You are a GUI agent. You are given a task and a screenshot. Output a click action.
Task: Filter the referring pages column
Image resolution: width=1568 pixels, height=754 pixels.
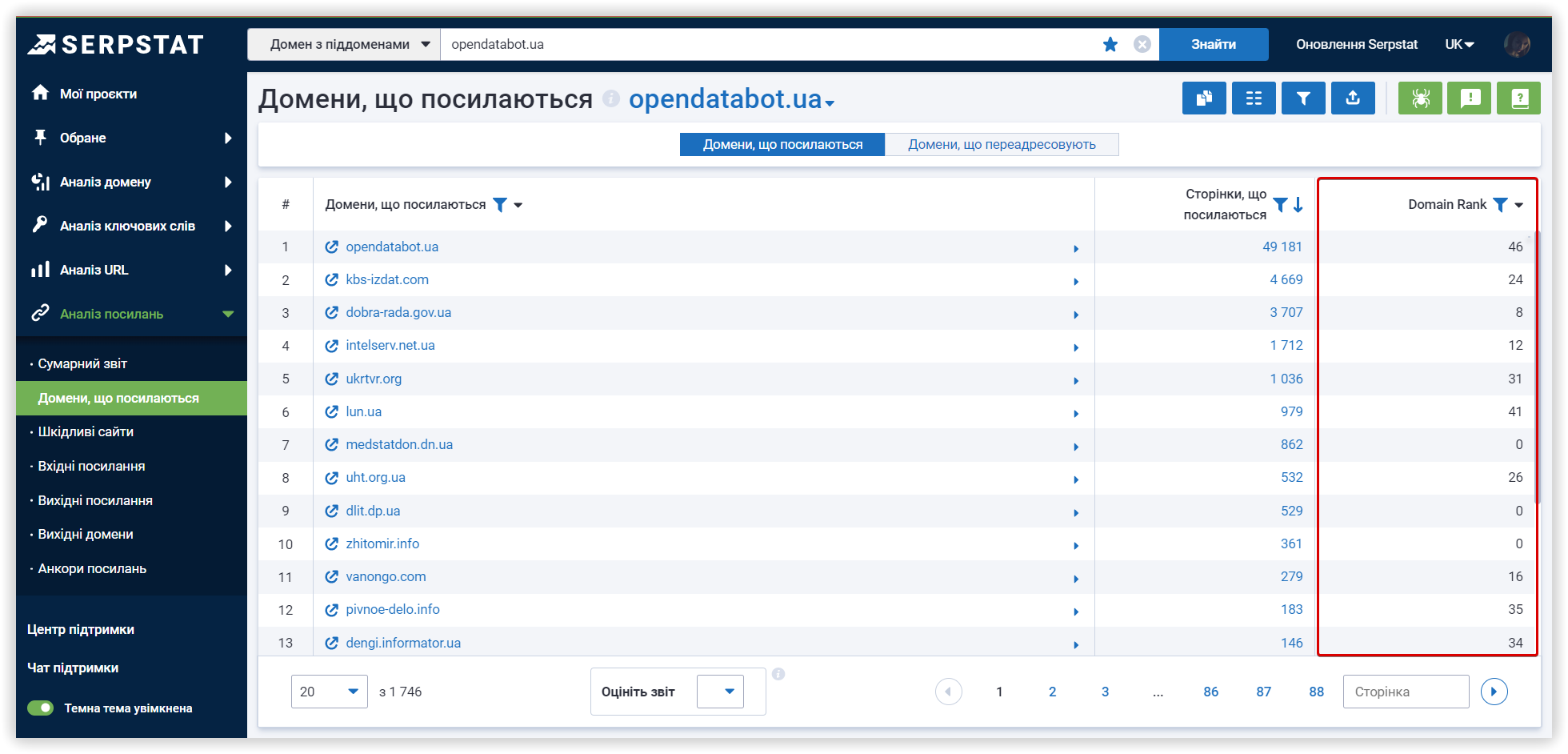pyautogui.click(x=1280, y=205)
